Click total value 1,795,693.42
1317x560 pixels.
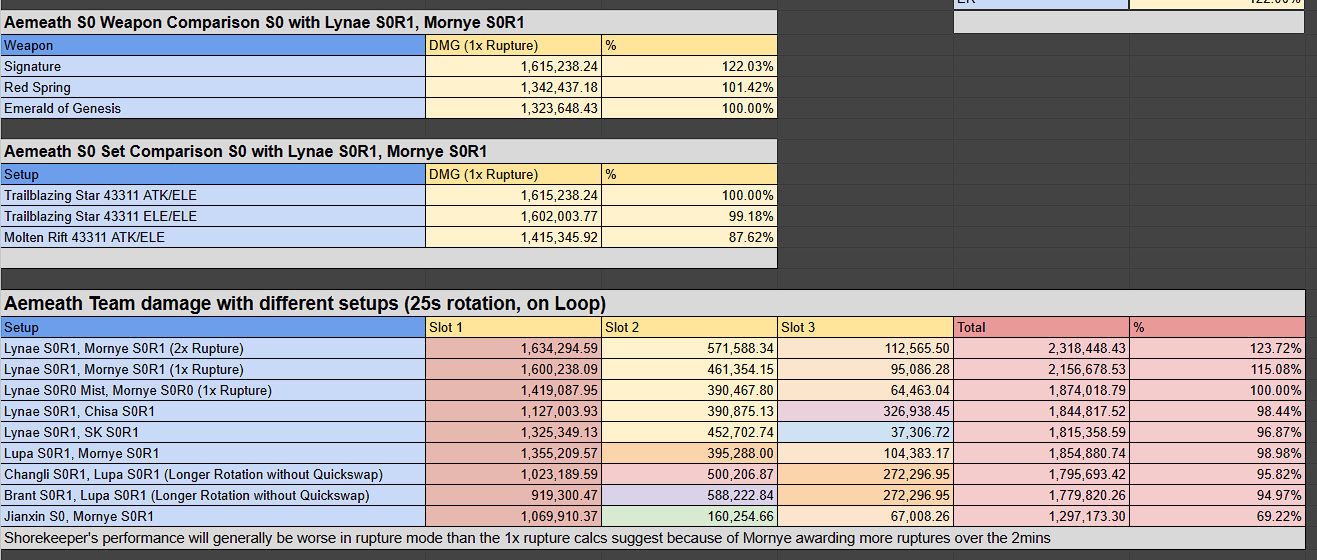pyautogui.click(x=1042, y=474)
